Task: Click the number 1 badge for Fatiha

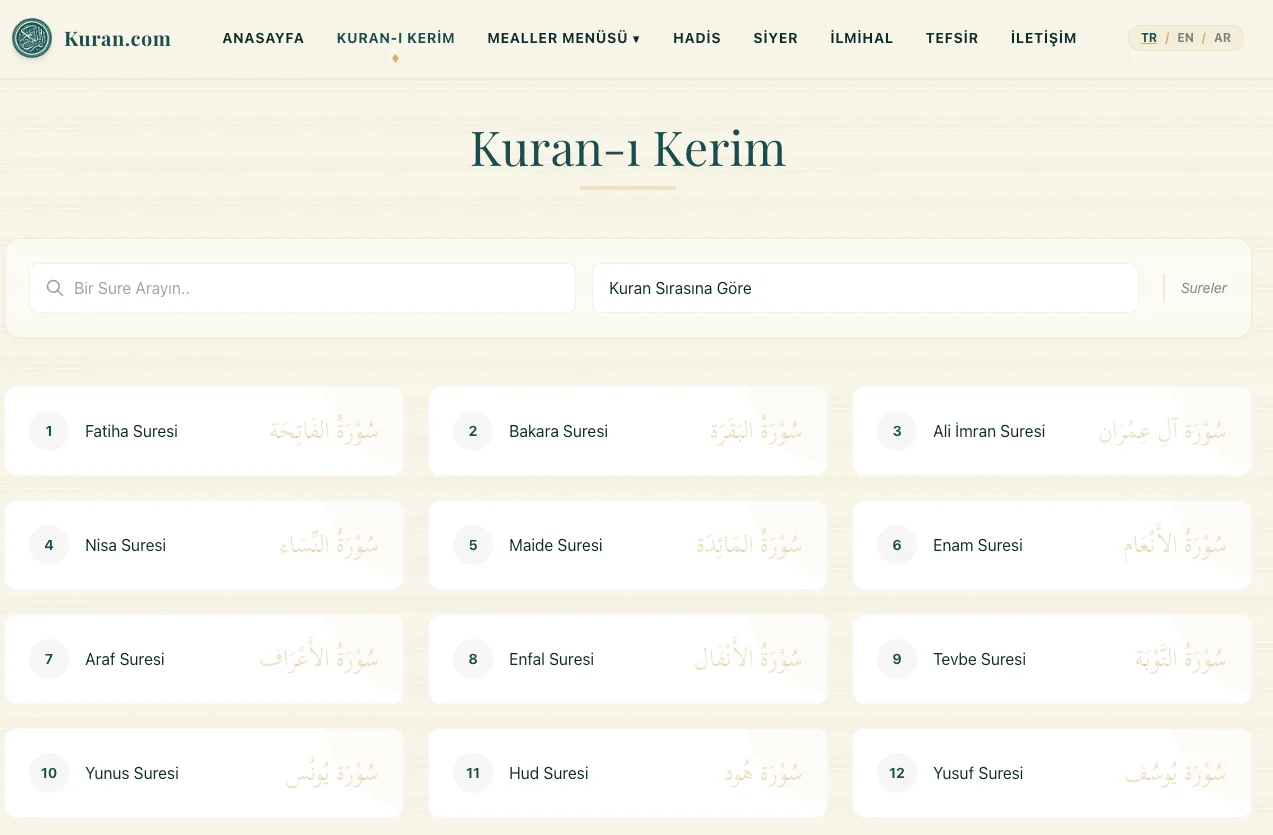Action: coord(49,431)
